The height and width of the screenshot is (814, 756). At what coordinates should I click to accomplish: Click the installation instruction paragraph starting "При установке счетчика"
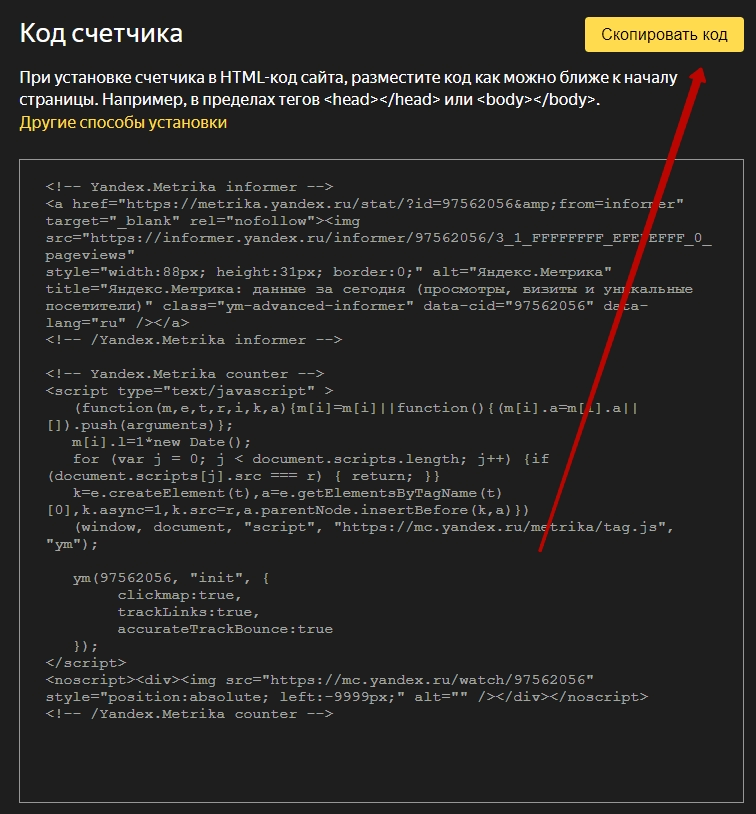tap(348, 88)
